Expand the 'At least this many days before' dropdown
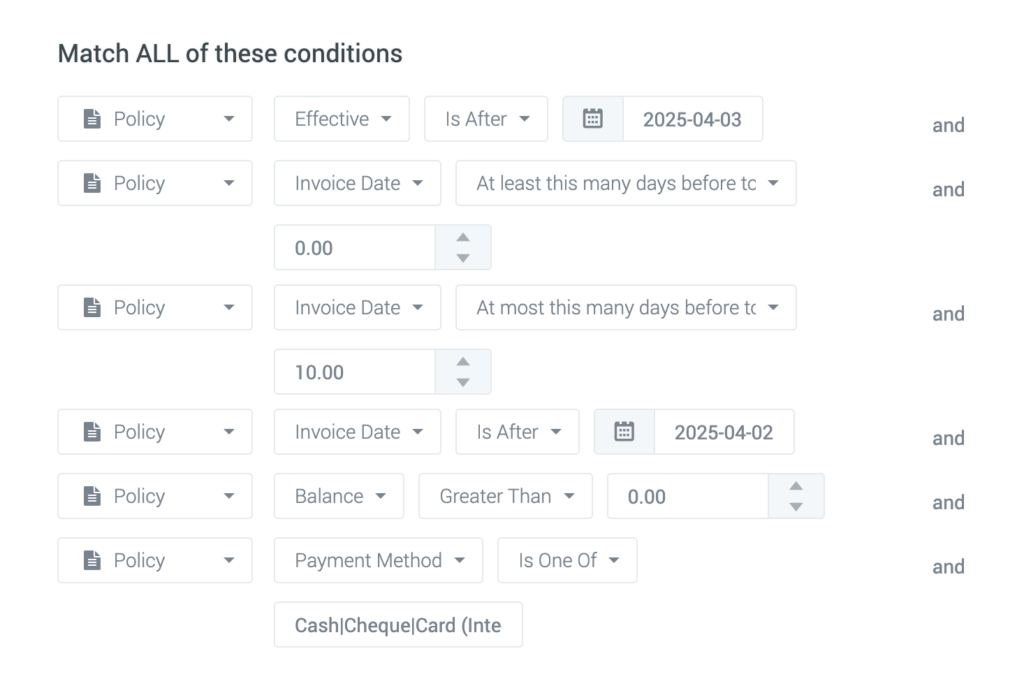1024x679 pixels. [625, 183]
